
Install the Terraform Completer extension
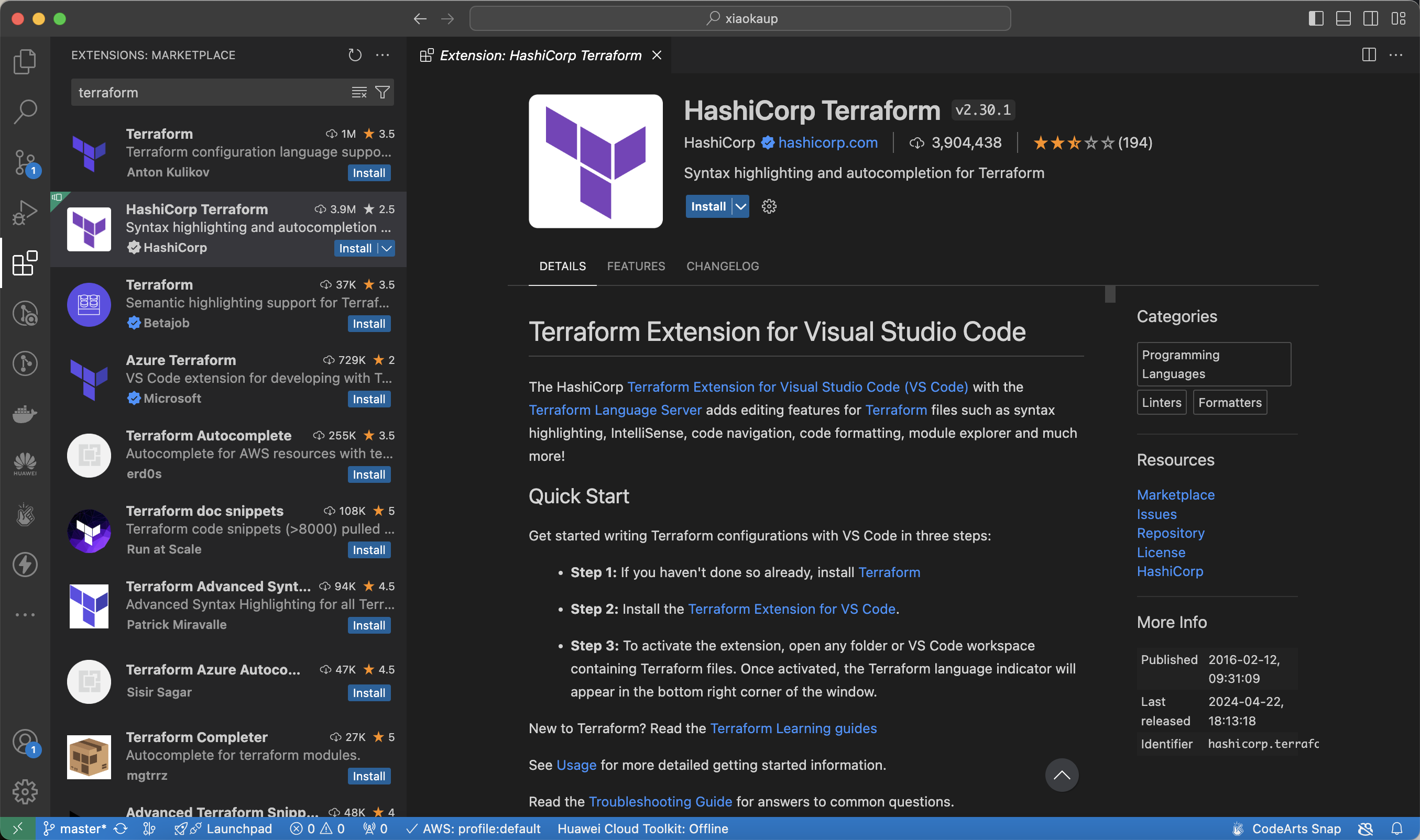pos(368,776)
